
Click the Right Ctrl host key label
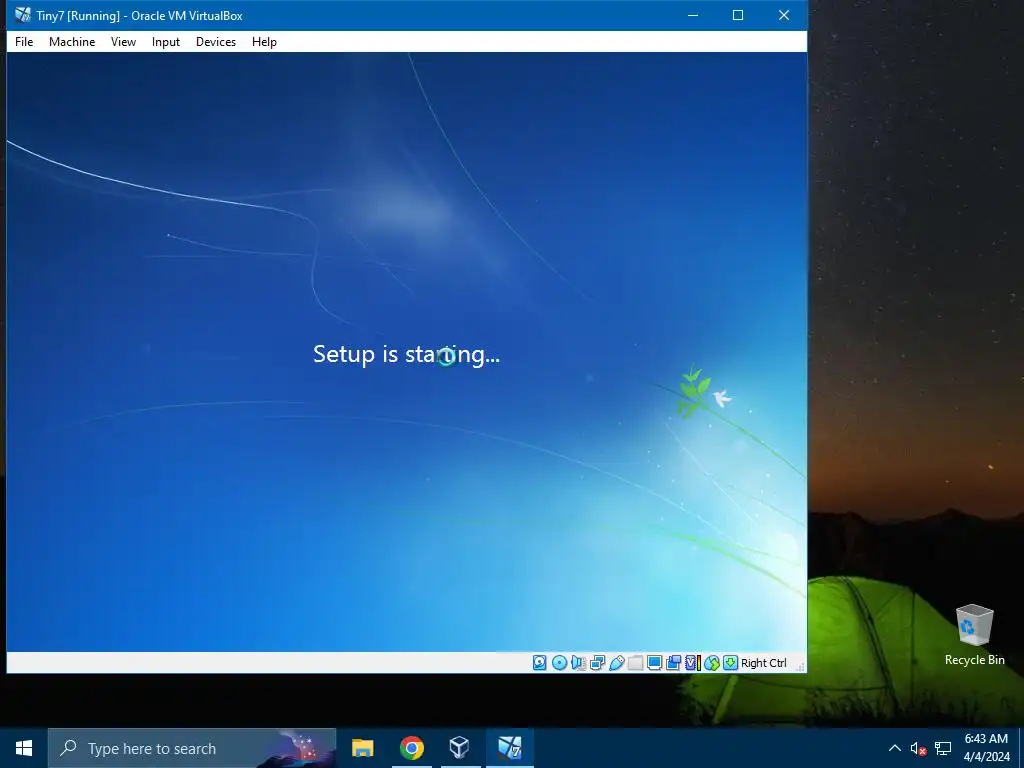click(763, 663)
